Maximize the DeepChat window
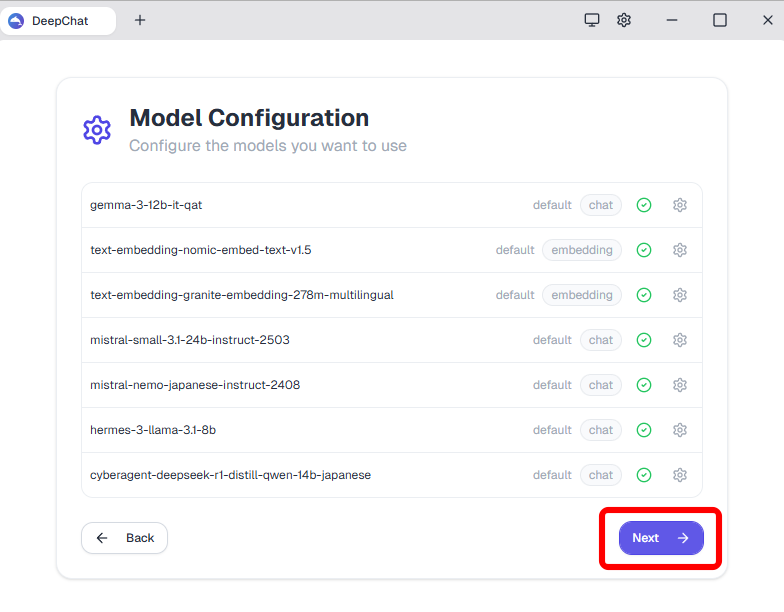This screenshot has width=784, height=612. [720, 20]
